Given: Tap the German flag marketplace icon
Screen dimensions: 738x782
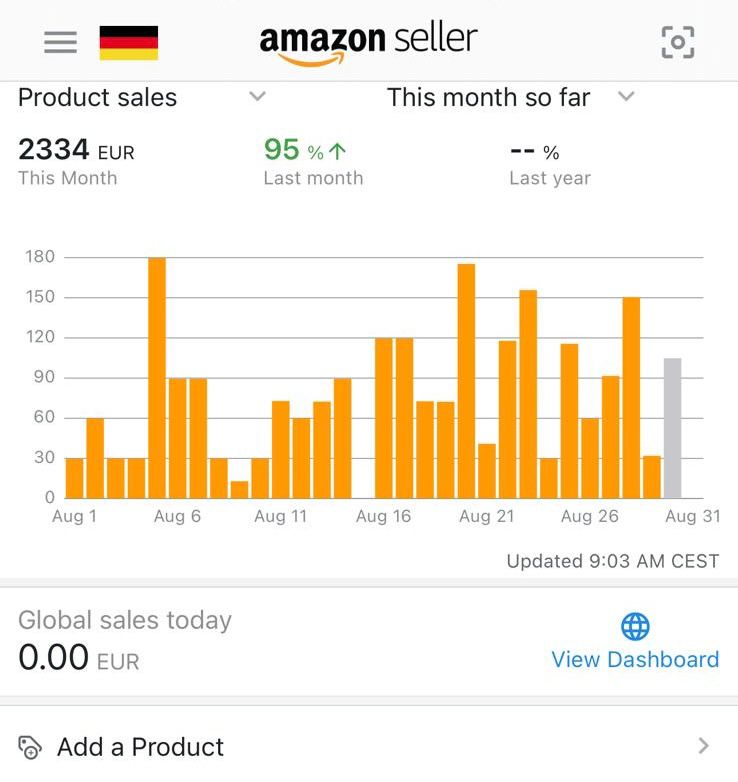Looking at the screenshot, I should [x=129, y=42].
